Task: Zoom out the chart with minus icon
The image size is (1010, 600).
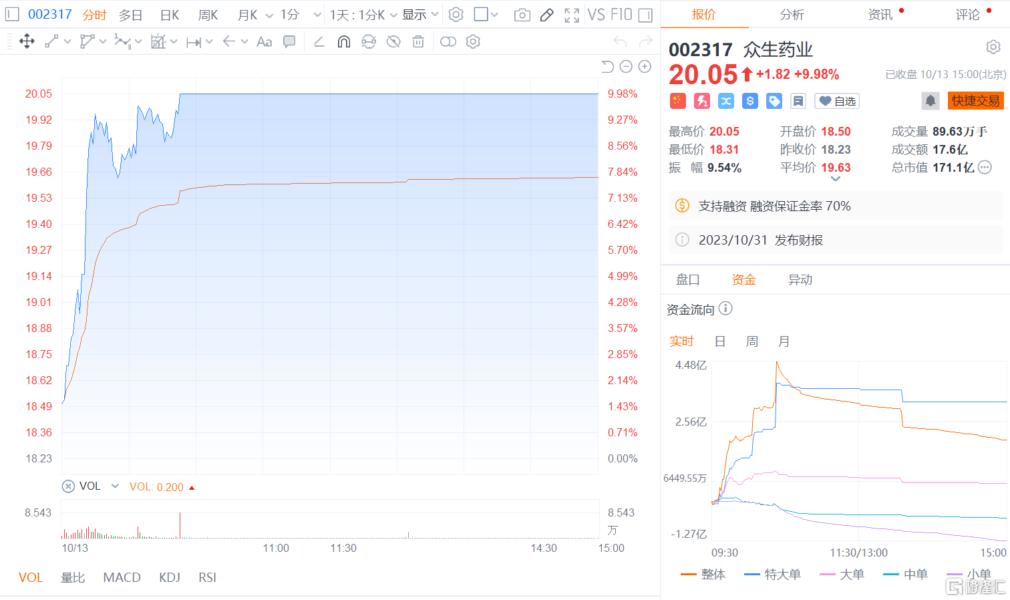Action: pyautogui.click(x=625, y=66)
